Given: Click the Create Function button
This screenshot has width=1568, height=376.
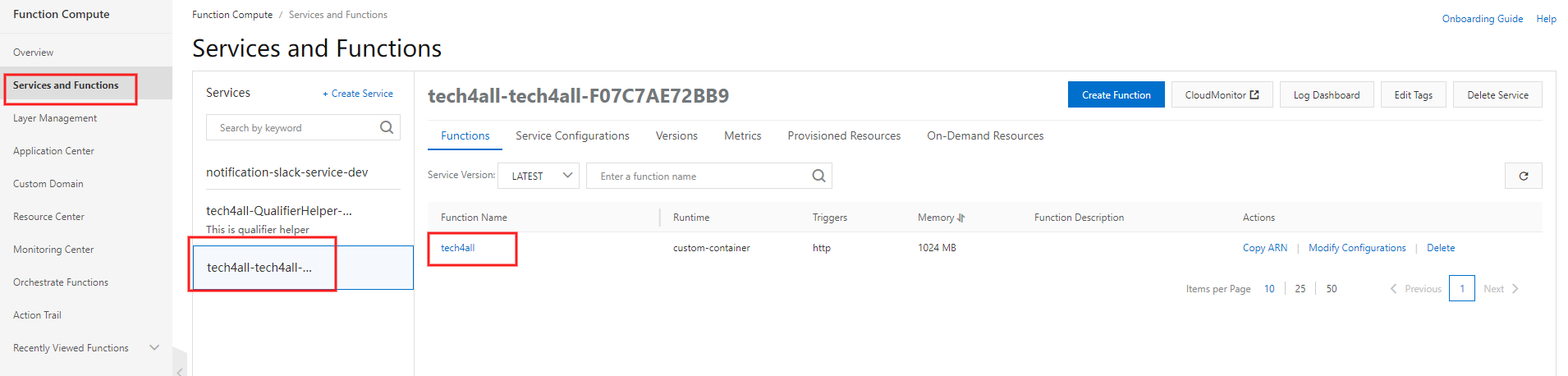Looking at the screenshot, I should click(1116, 94).
